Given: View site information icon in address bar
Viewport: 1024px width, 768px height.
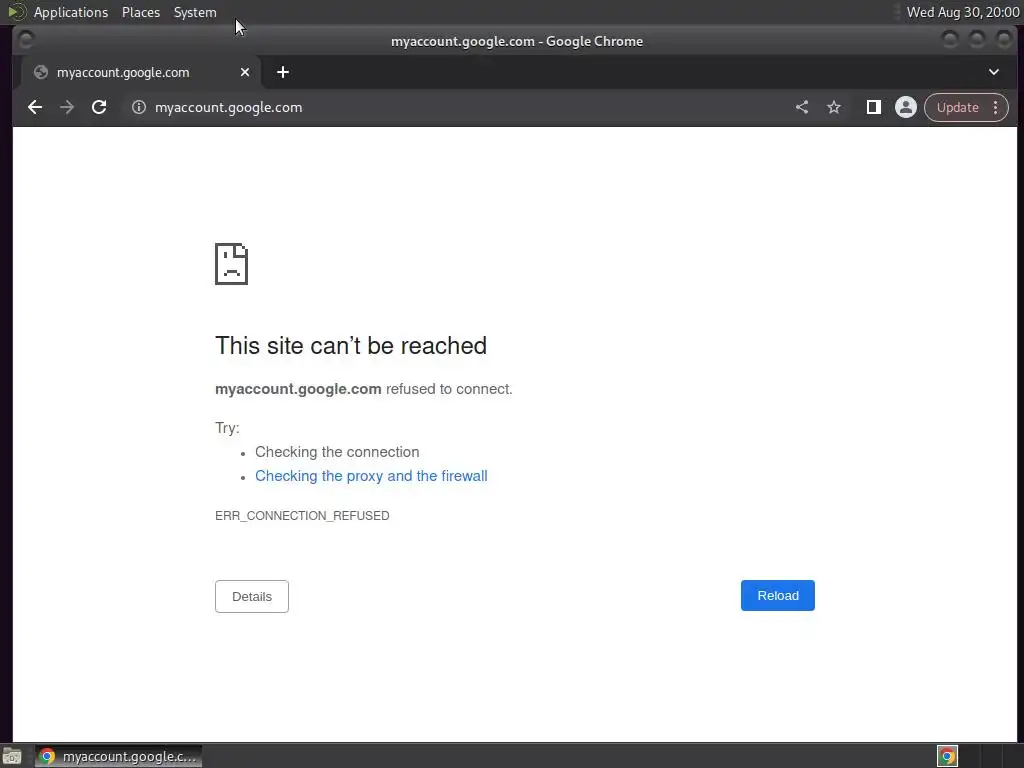Looking at the screenshot, I should (x=138, y=107).
